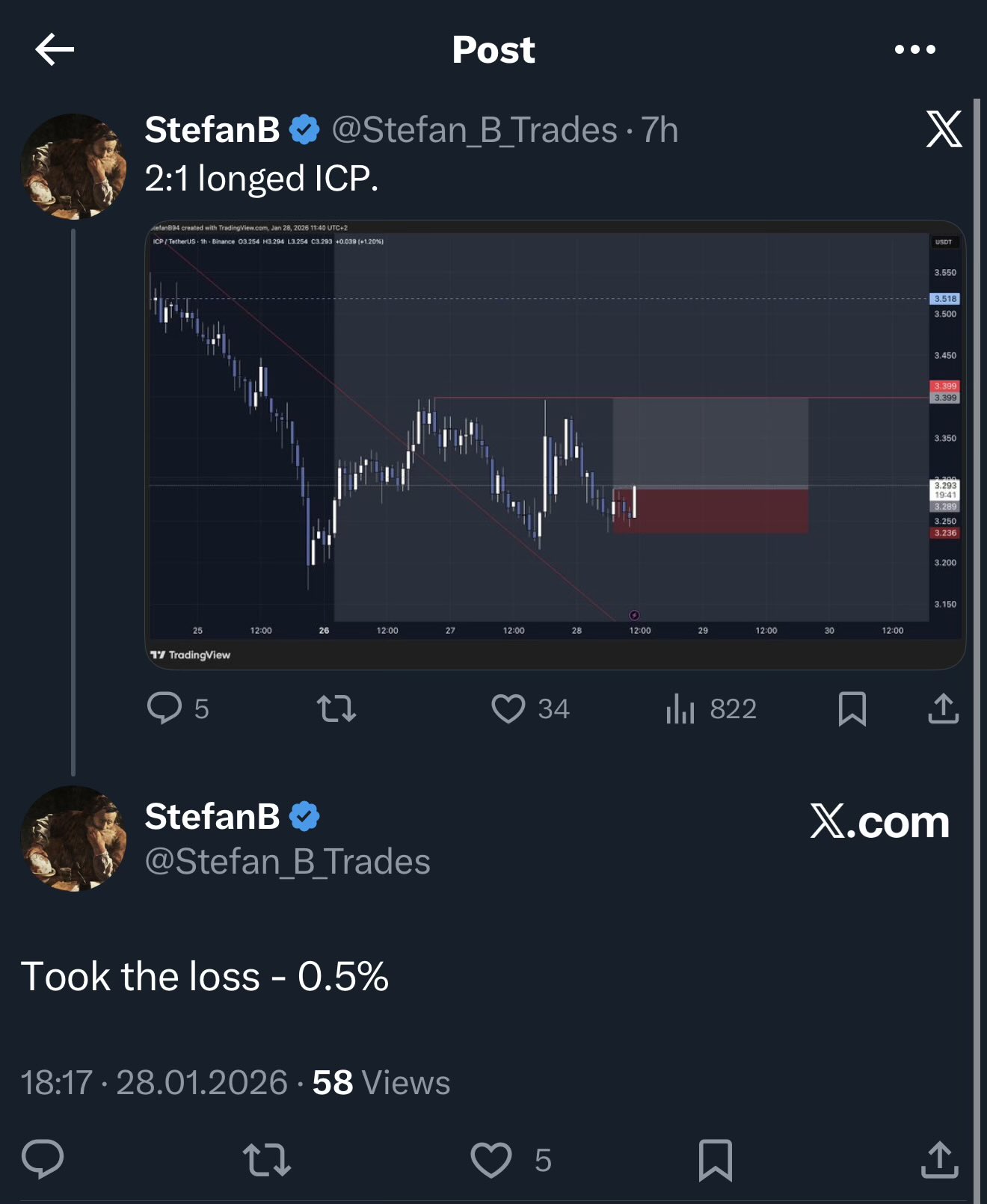
Task: Bookmark the 2:1 longed ICP post
Action: point(852,708)
